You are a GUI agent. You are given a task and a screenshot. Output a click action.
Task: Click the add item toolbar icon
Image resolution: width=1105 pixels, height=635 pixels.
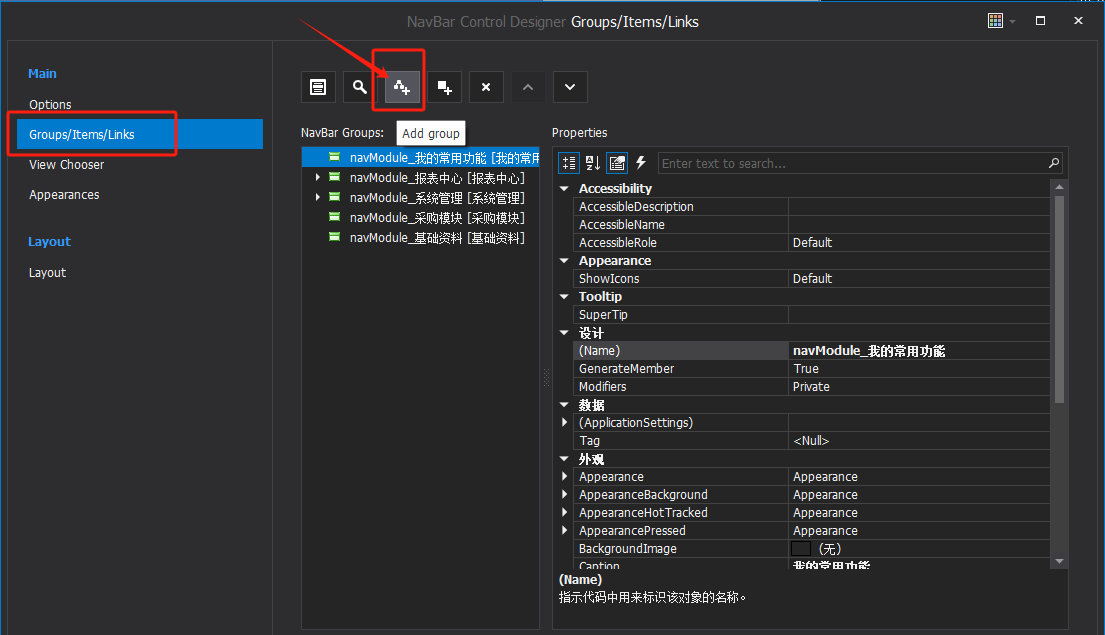pyautogui.click(x=444, y=87)
